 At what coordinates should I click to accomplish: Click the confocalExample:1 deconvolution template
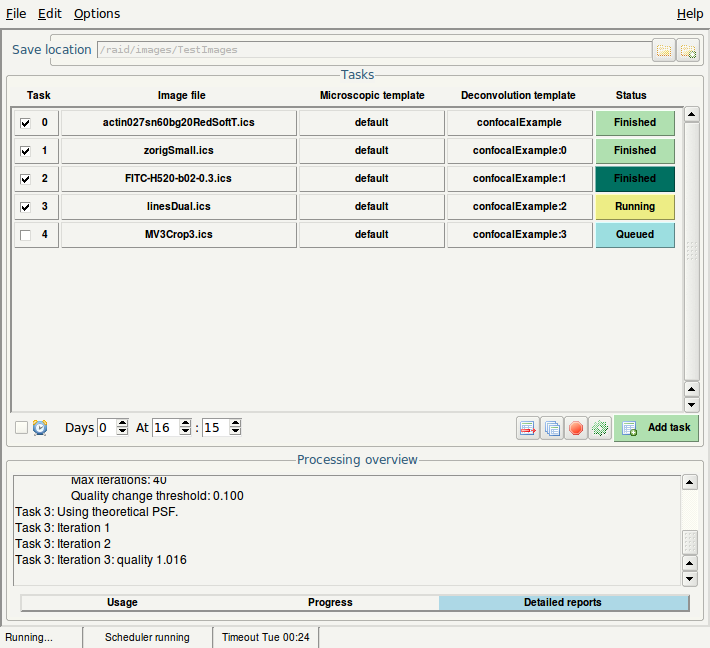coord(519,179)
